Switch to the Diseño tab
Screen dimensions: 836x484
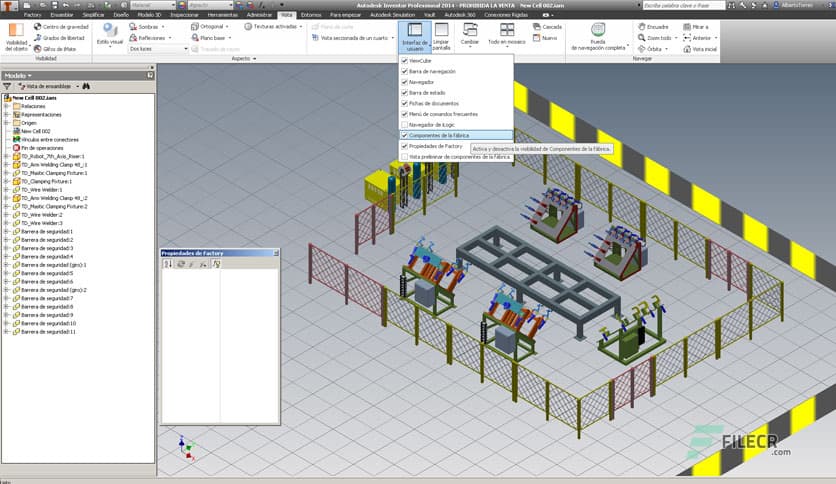(121, 15)
